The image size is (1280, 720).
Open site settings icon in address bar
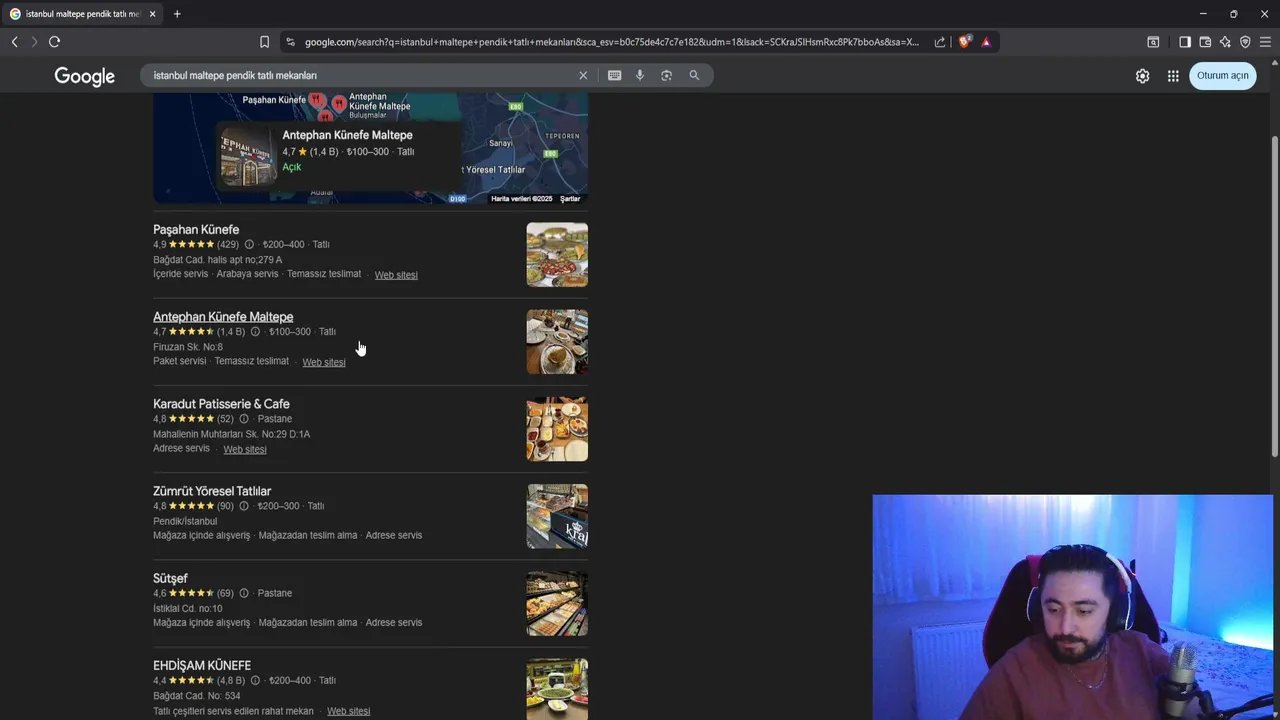290,42
